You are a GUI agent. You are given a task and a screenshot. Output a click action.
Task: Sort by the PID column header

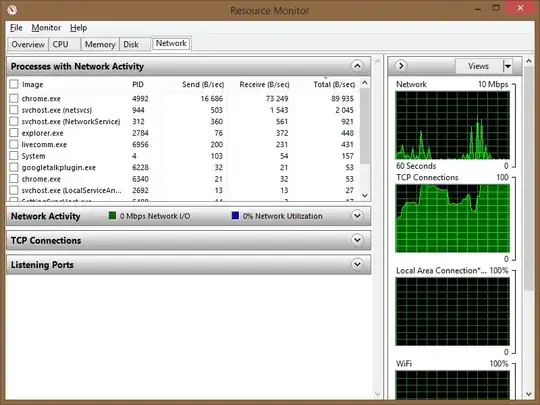[x=138, y=84]
